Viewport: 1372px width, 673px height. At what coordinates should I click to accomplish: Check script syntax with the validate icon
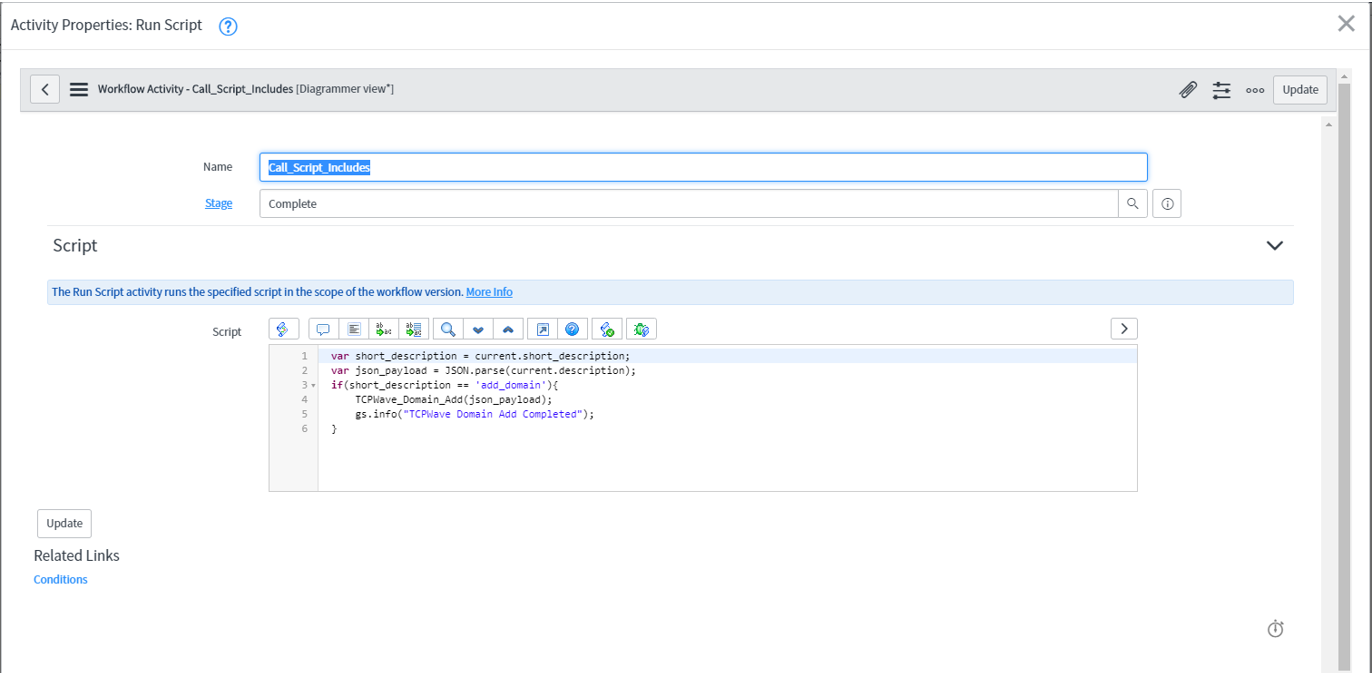click(x=607, y=328)
